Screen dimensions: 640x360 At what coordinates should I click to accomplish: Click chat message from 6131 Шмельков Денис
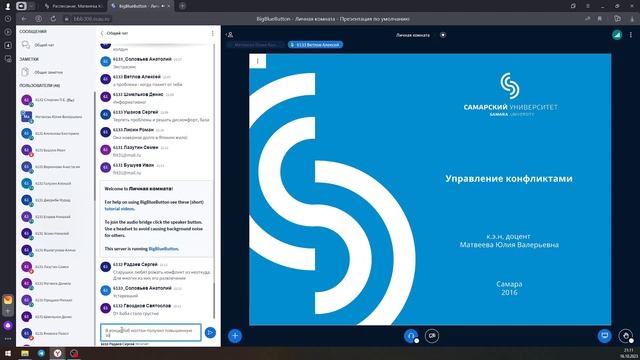pos(156,98)
